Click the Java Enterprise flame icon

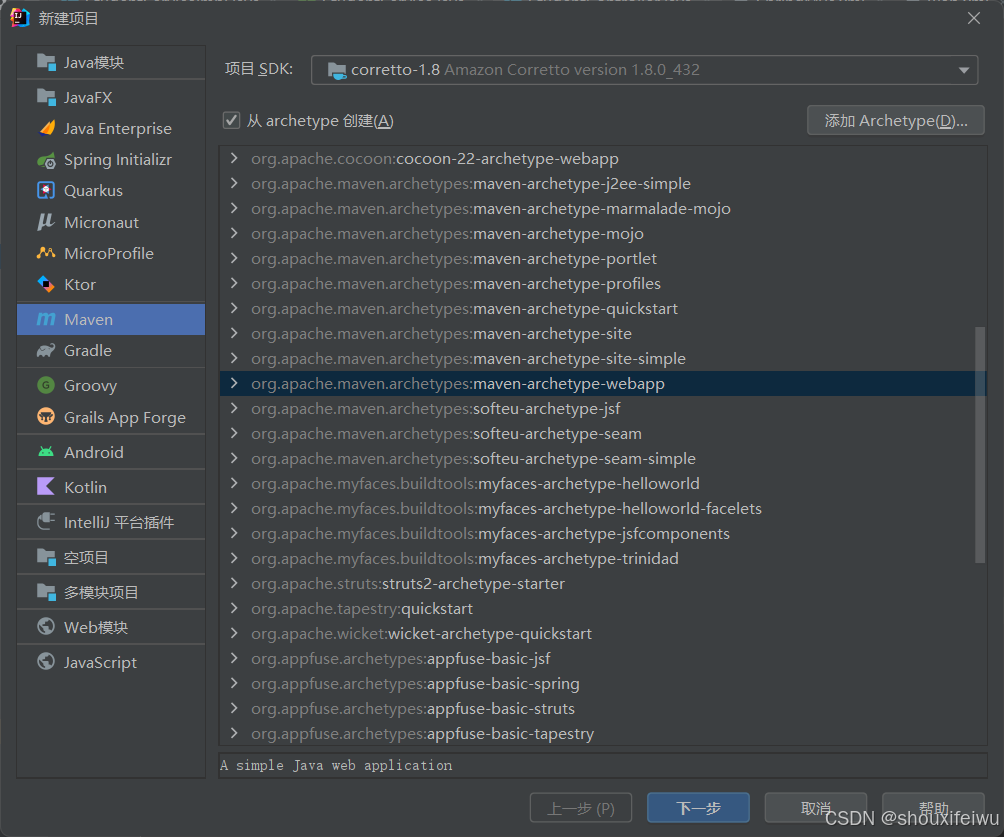(x=47, y=128)
